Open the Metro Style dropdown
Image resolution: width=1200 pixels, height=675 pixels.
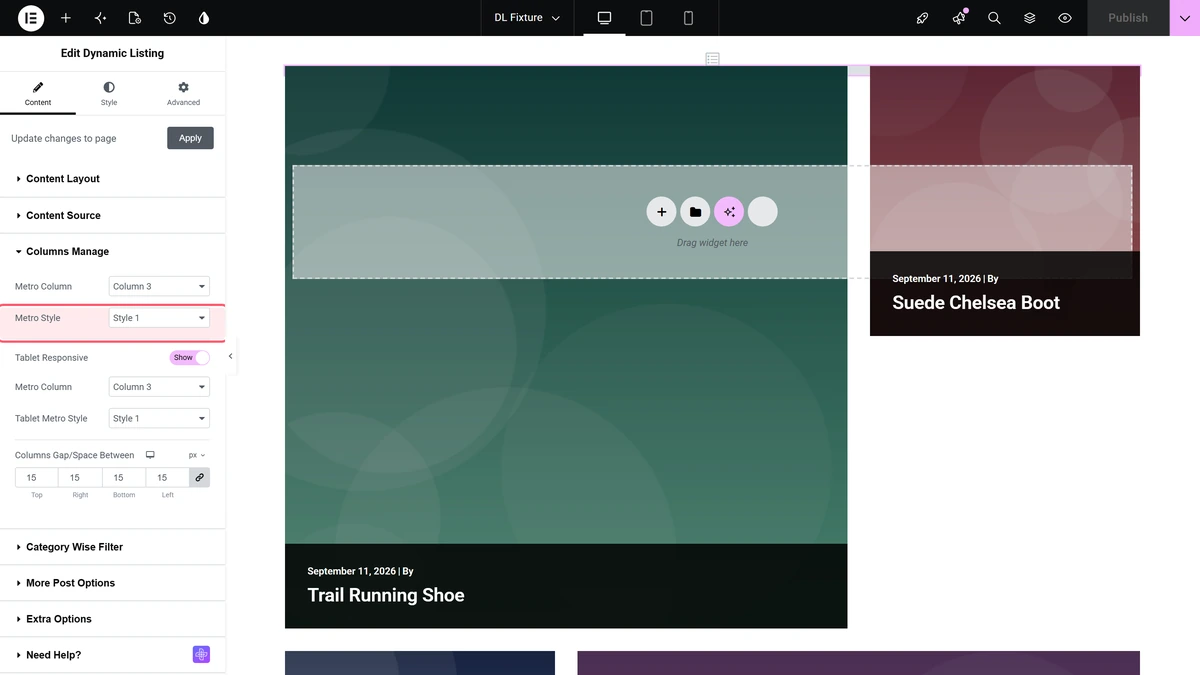pyautogui.click(x=159, y=318)
